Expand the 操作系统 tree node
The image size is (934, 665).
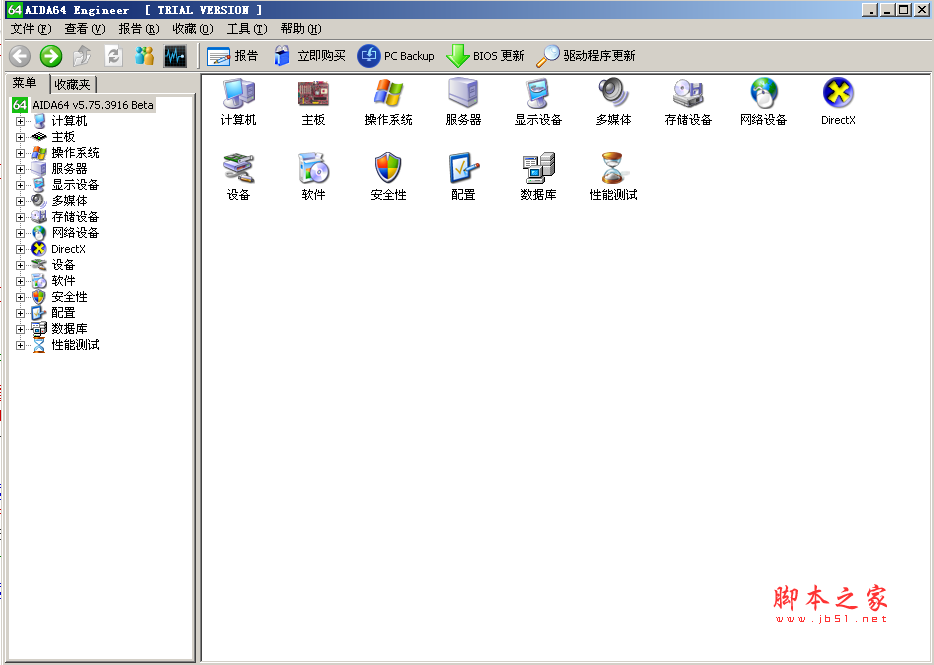point(20,153)
